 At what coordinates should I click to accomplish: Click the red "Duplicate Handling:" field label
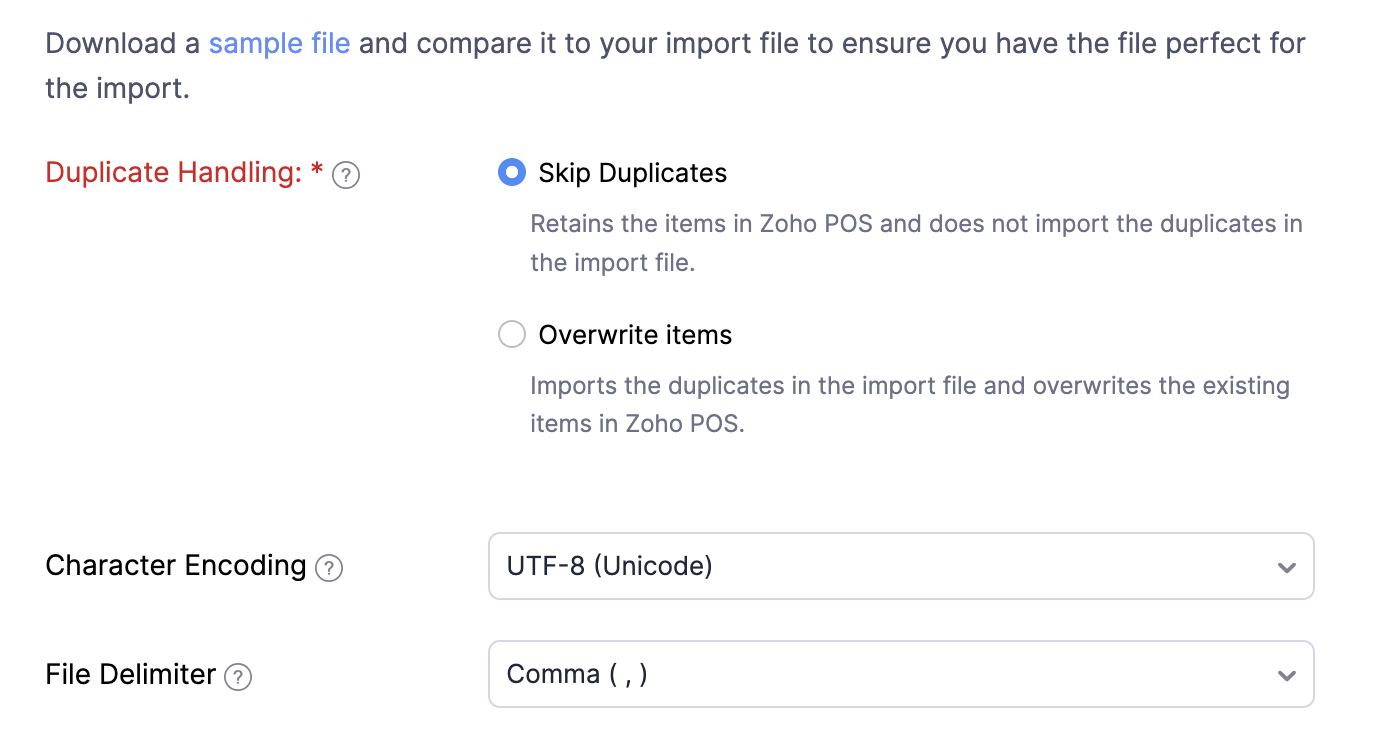point(173,173)
